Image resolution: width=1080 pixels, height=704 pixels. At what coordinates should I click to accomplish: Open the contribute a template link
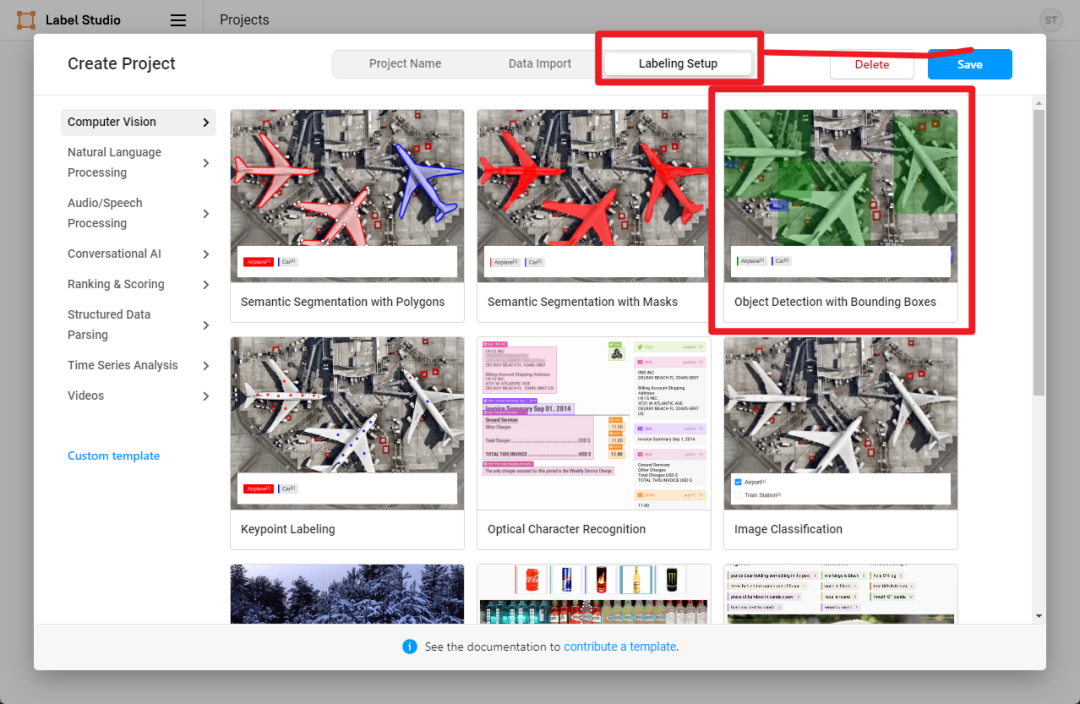coord(620,647)
